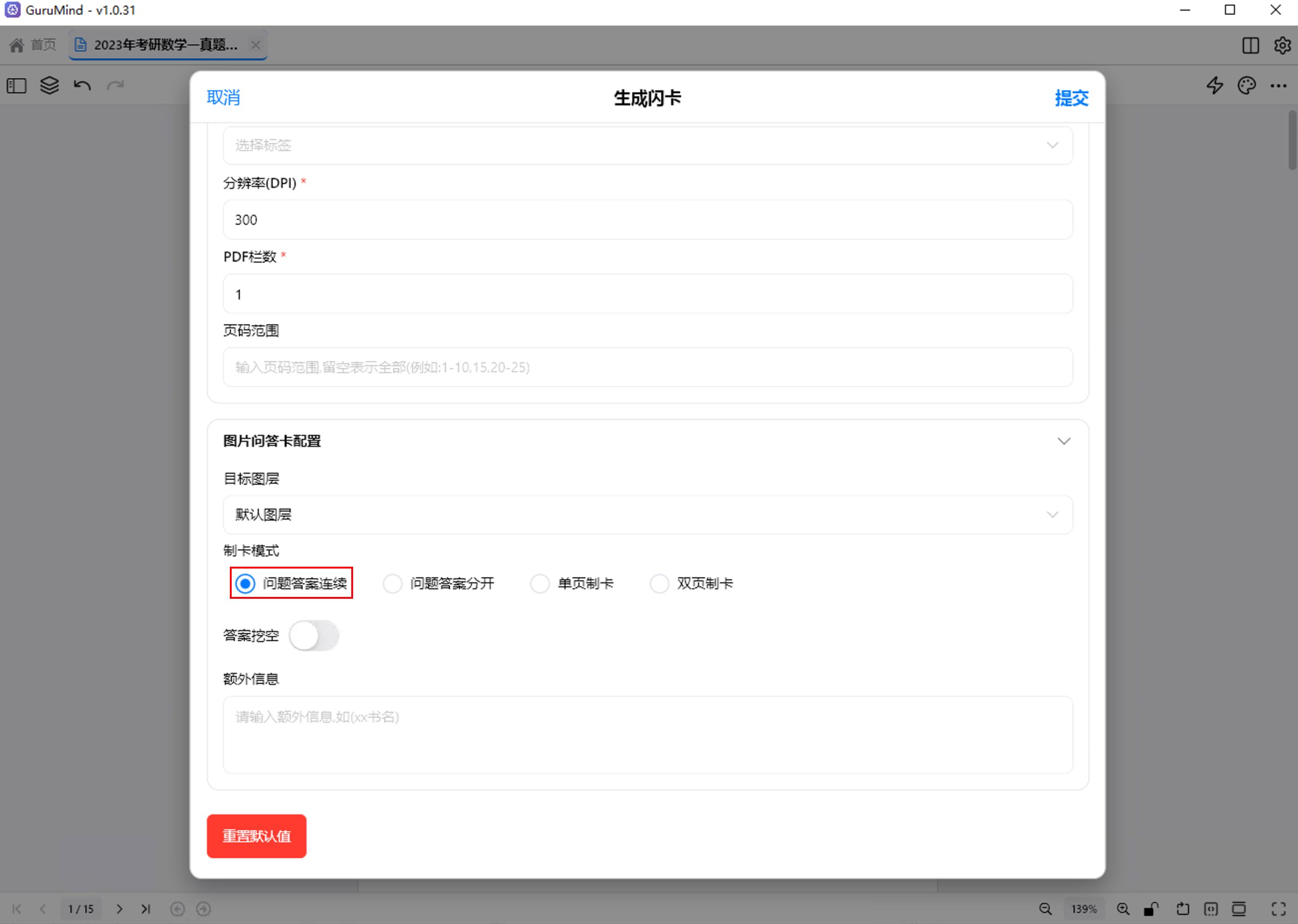
Task: Select 问题答案分开 card mode
Action: pyautogui.click(x=439, y=583)
